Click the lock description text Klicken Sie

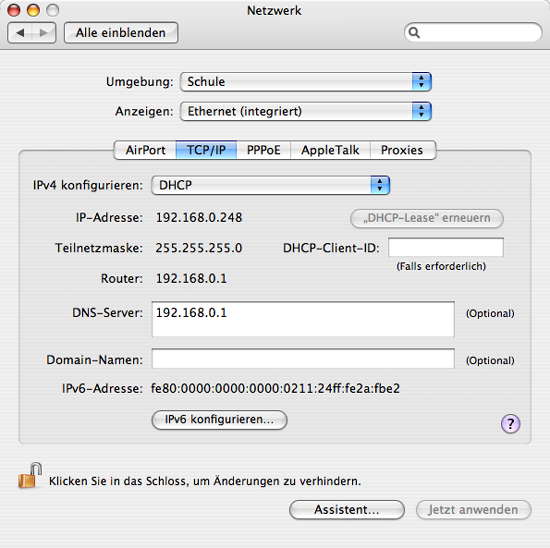coord(205,481)
